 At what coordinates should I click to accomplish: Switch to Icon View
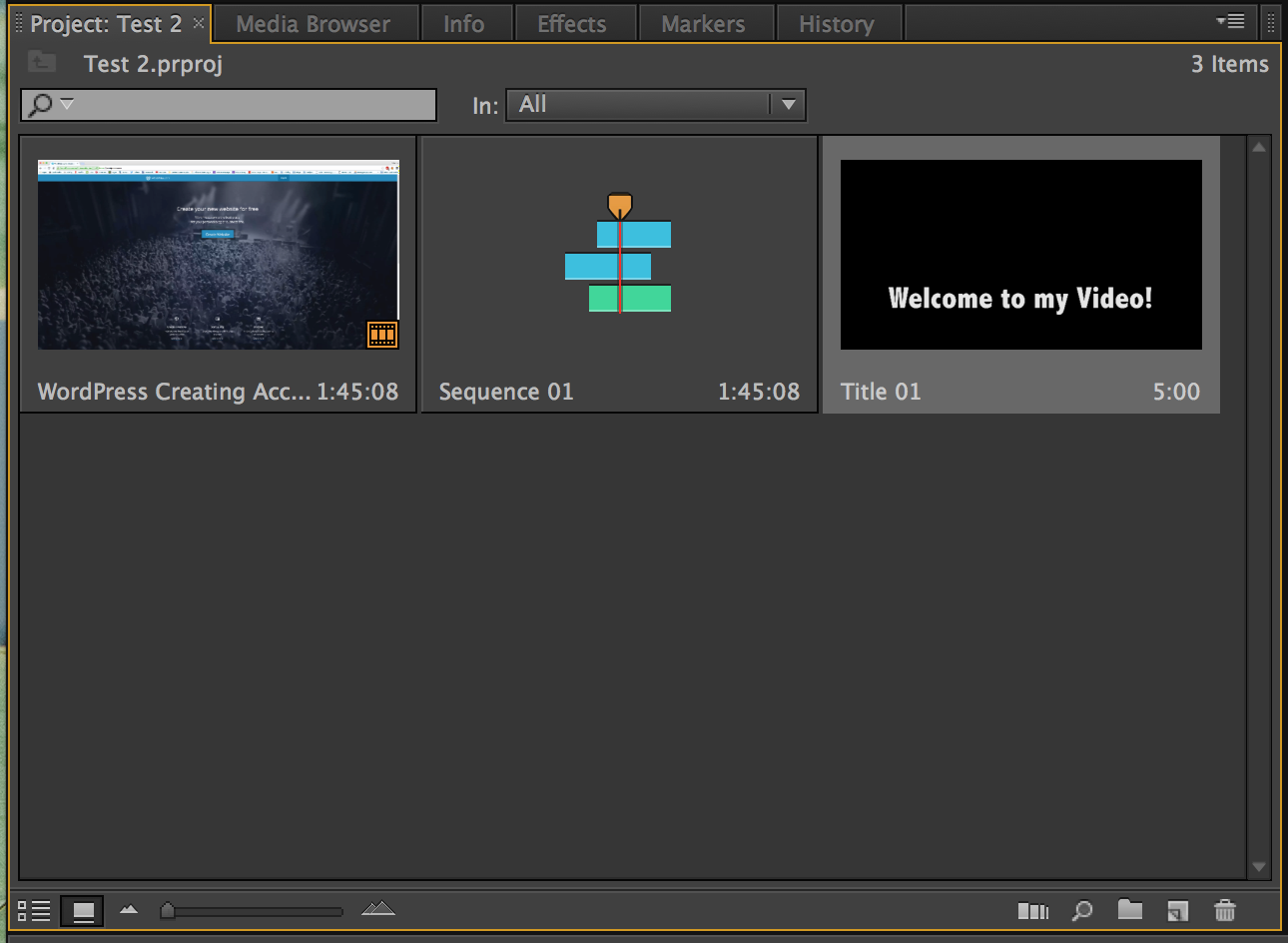click(x=83, y=911)
